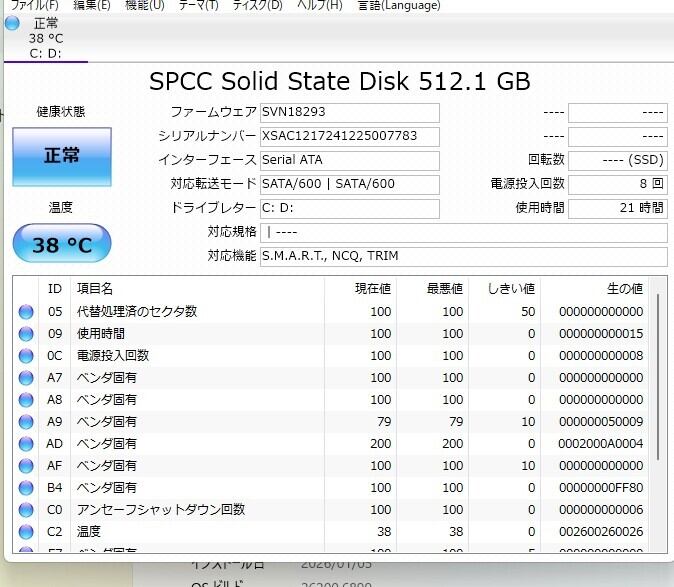Click the 対応規格 standard field
Viewport: 674px width, 587px height.
[463, 232]
